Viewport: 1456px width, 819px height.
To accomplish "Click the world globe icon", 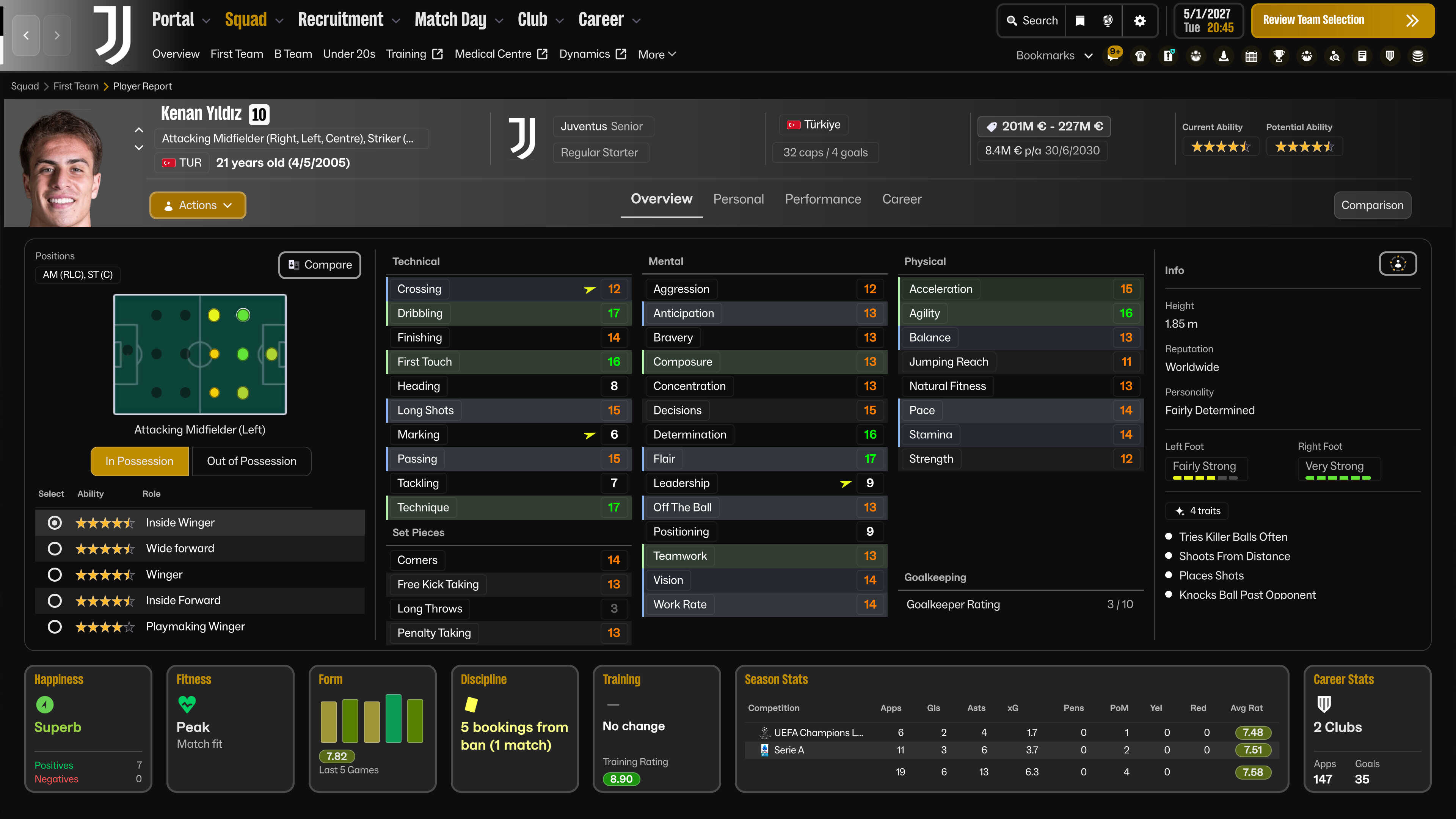I will click(x=1108, y=21).
